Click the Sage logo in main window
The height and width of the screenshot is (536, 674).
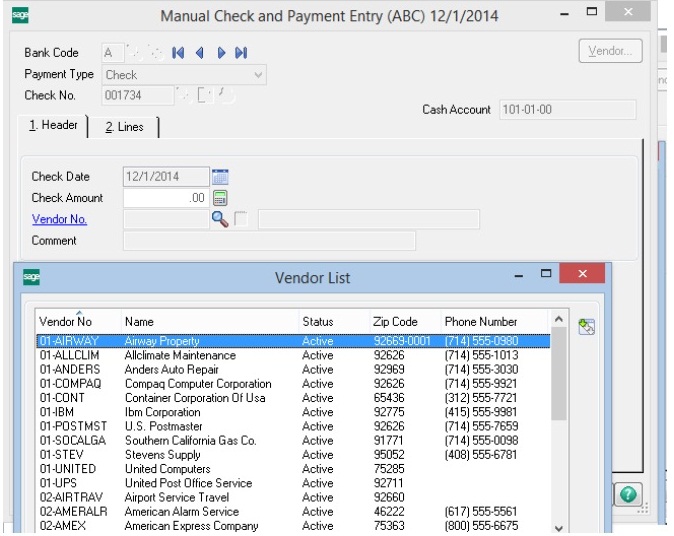coord(20,15)
